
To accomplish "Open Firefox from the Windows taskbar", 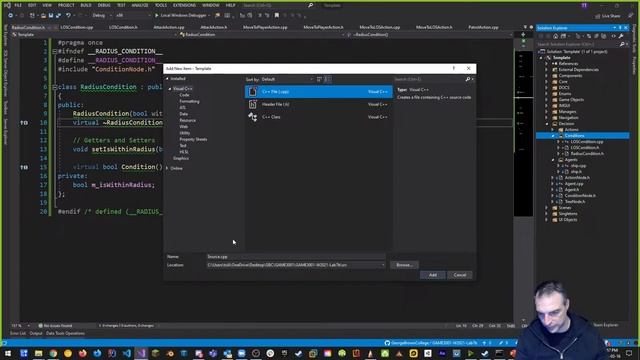I will tap(82, 353).
